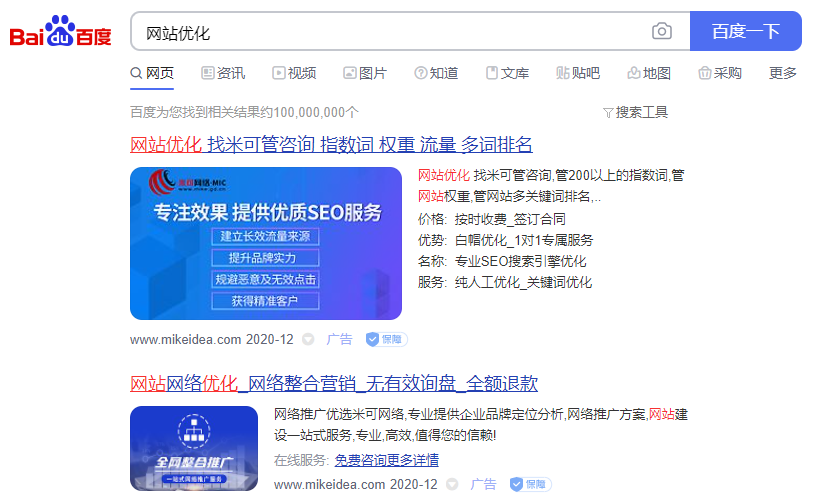This screenshot has width=824, height=501.
Task: Click the 保障 shield badge on second result
Action: [x=530, y=484]
